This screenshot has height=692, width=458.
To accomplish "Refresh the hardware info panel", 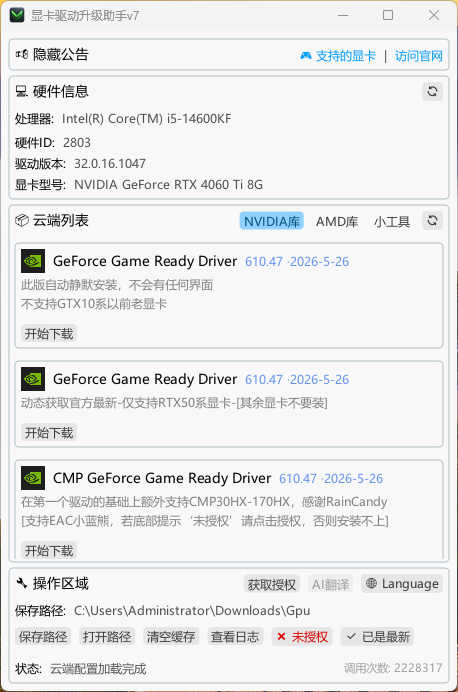I will coord(432,91).
